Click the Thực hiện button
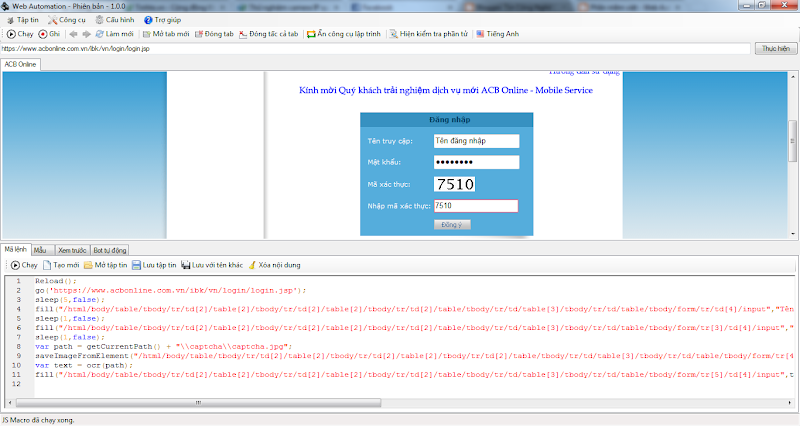This screenshot has width=800, height=426. pyautogui.click(x=776, y=48)
